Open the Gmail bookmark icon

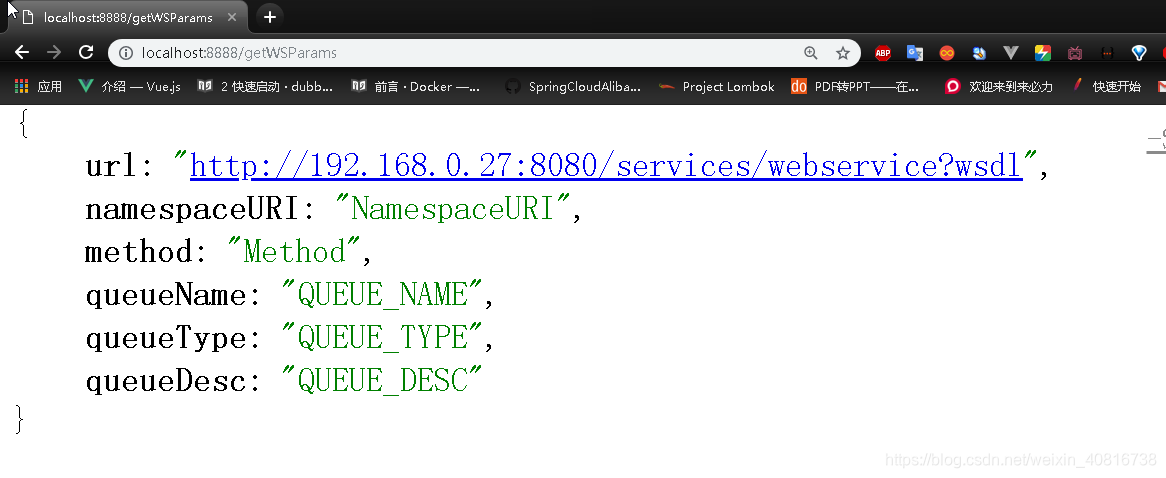[x=1161, y=86]
